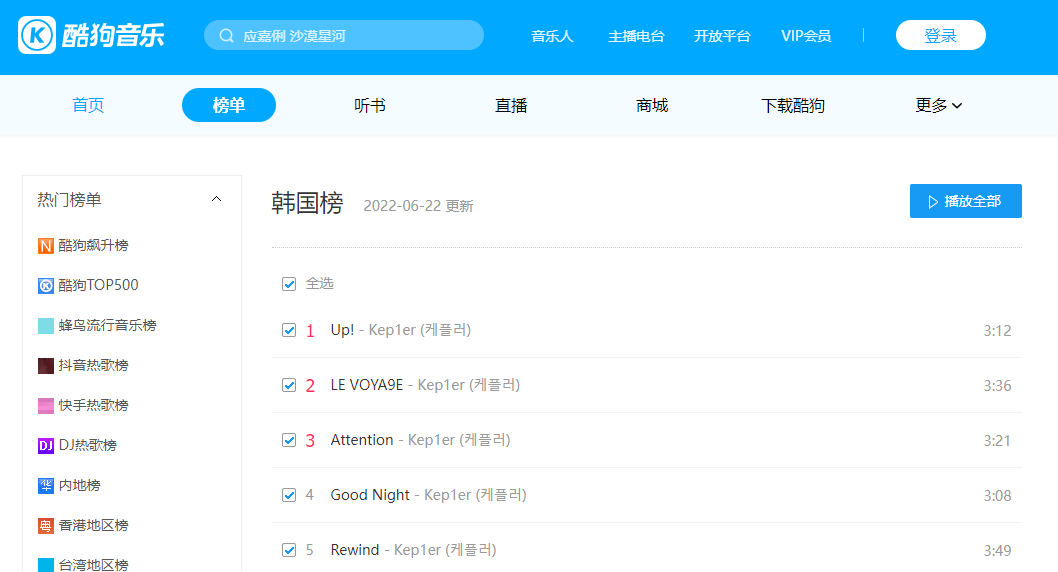Uncheck the checkbox for Rewind
This screenshot has height=572, width=1058.
click(x=289, y=550)
